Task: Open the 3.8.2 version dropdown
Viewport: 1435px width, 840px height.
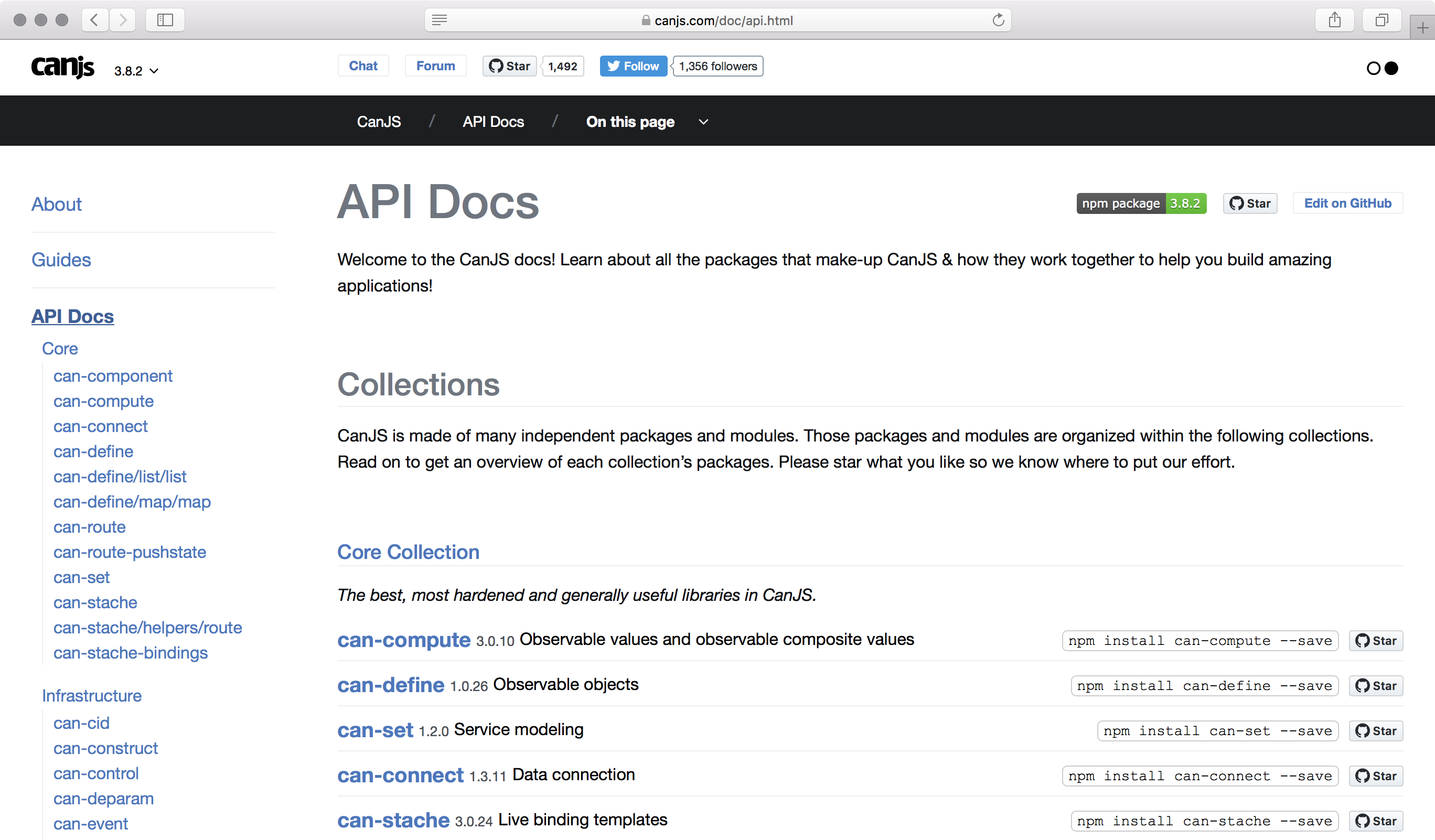Action: point(136,71)
